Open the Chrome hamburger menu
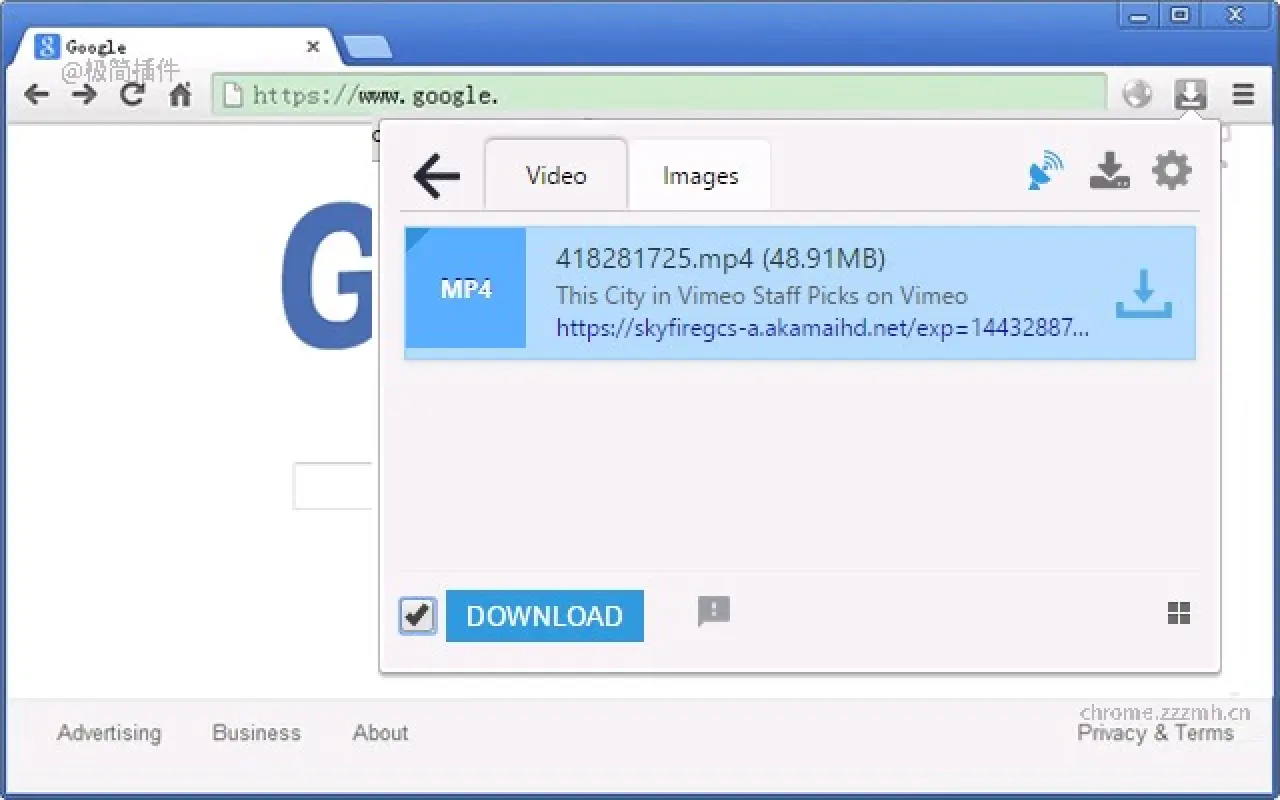1280x800 pixels. pos(1242,94)
